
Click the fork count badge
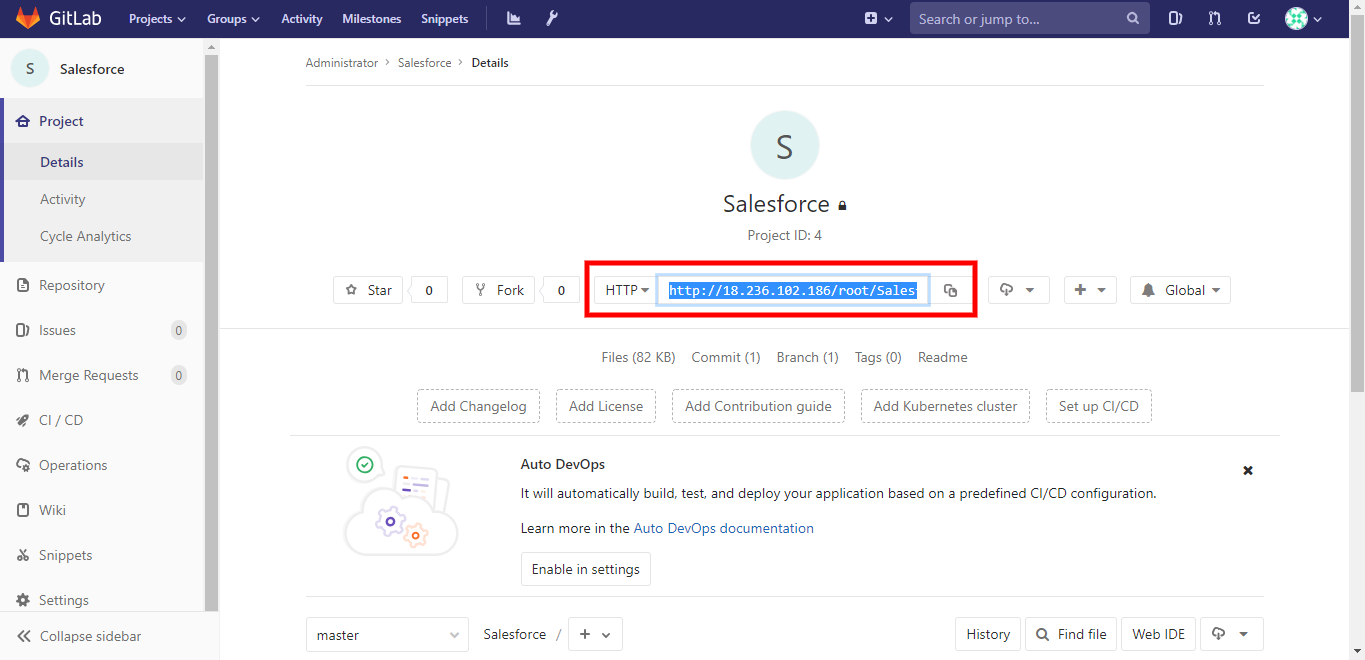561,290
